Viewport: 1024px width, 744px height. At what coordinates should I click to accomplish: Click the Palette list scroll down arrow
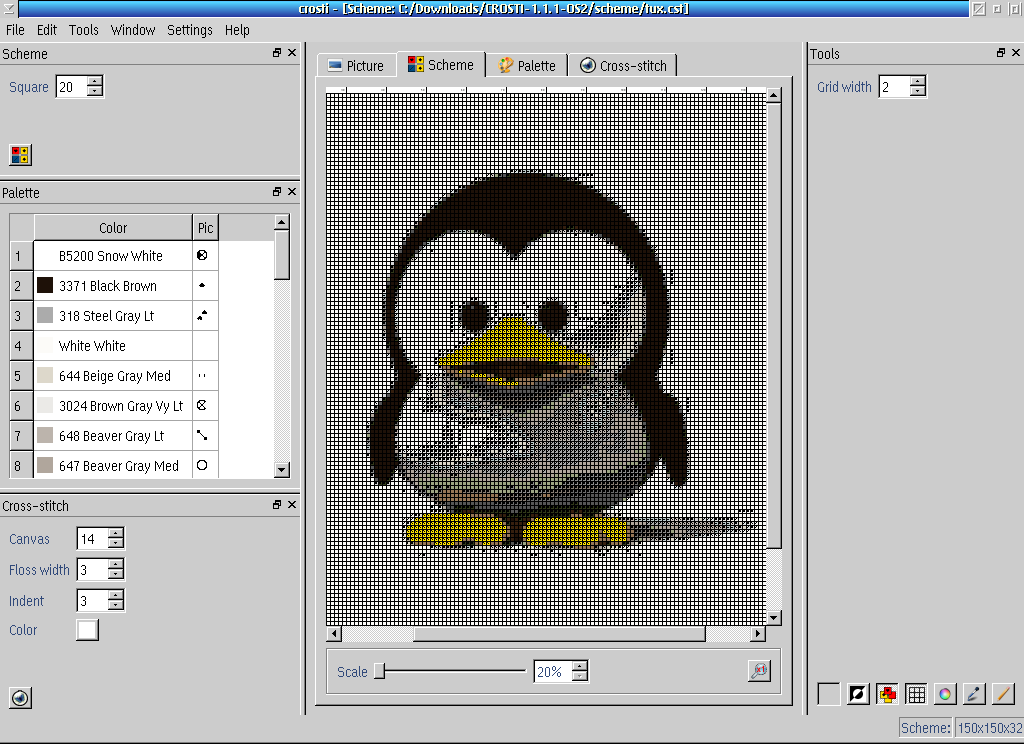(x=281, y=470)
